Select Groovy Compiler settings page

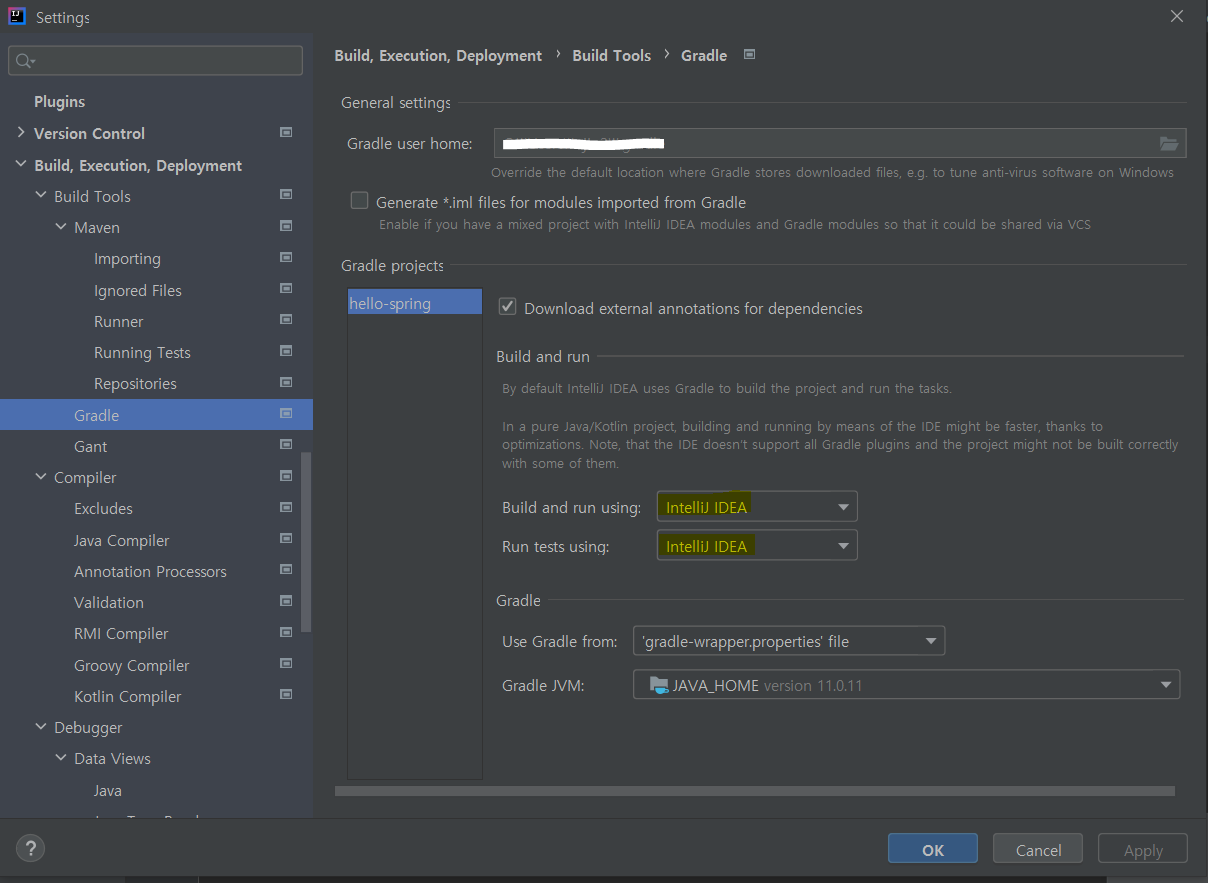pyautogui.click(x=131, y=665)
